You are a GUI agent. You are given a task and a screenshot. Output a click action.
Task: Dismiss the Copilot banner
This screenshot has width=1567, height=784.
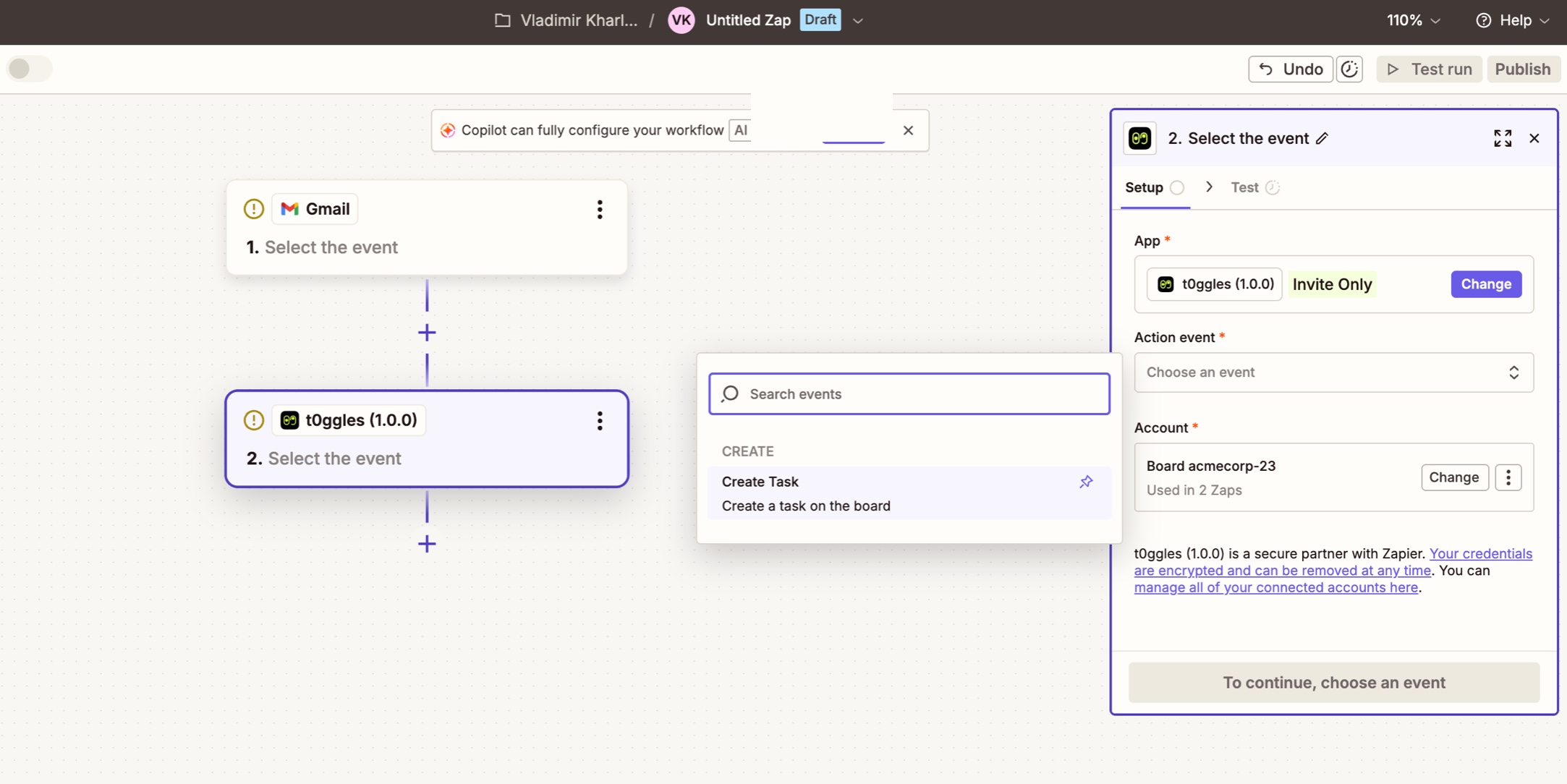point(908,130)
